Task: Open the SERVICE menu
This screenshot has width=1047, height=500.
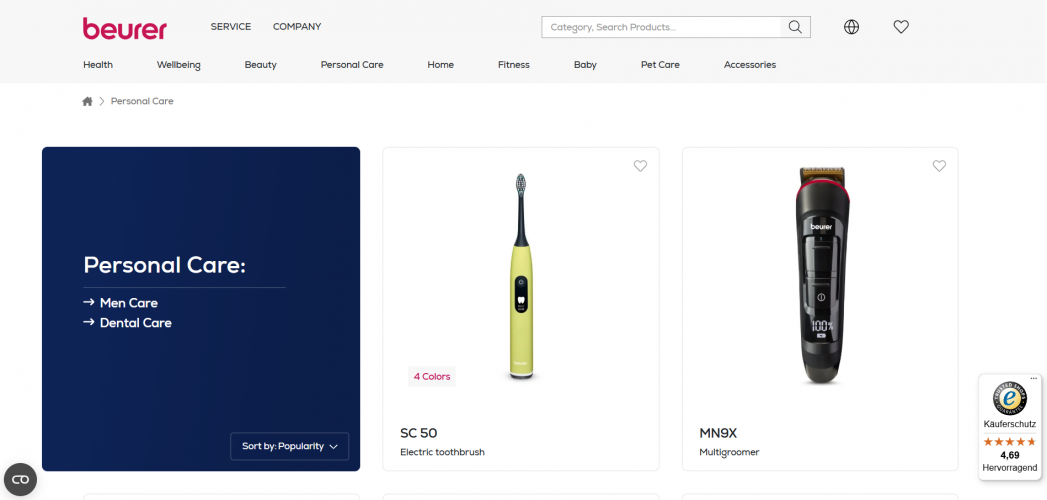Action: coord(231,27)
